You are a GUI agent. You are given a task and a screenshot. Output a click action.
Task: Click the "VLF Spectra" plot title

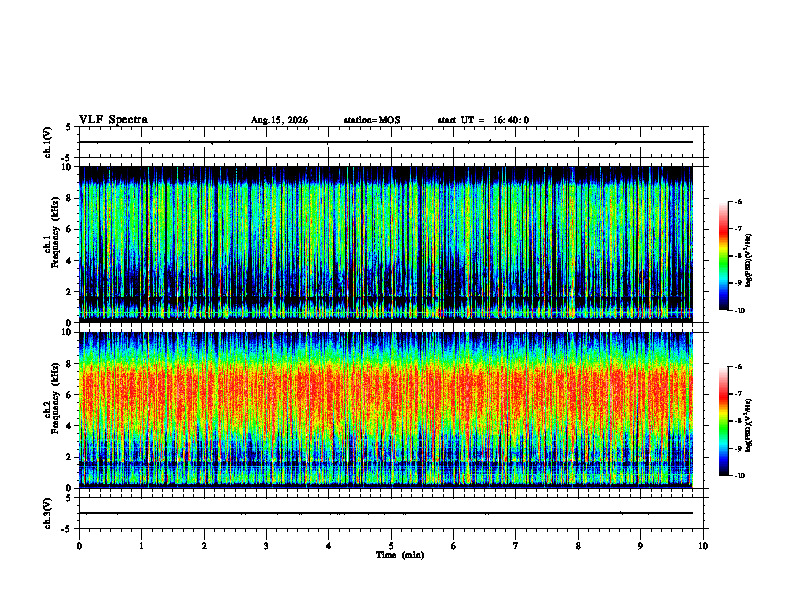tap(113, 120)
